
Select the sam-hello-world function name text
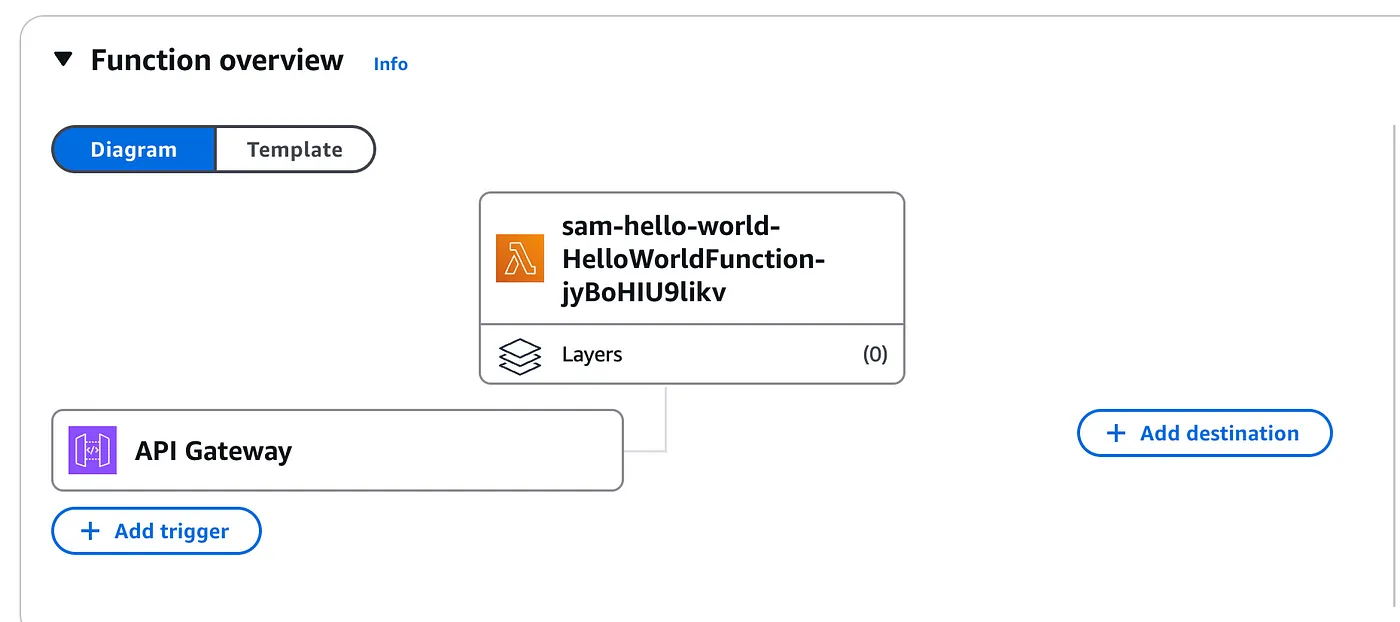pyautogui.click(x=694, y=260)
